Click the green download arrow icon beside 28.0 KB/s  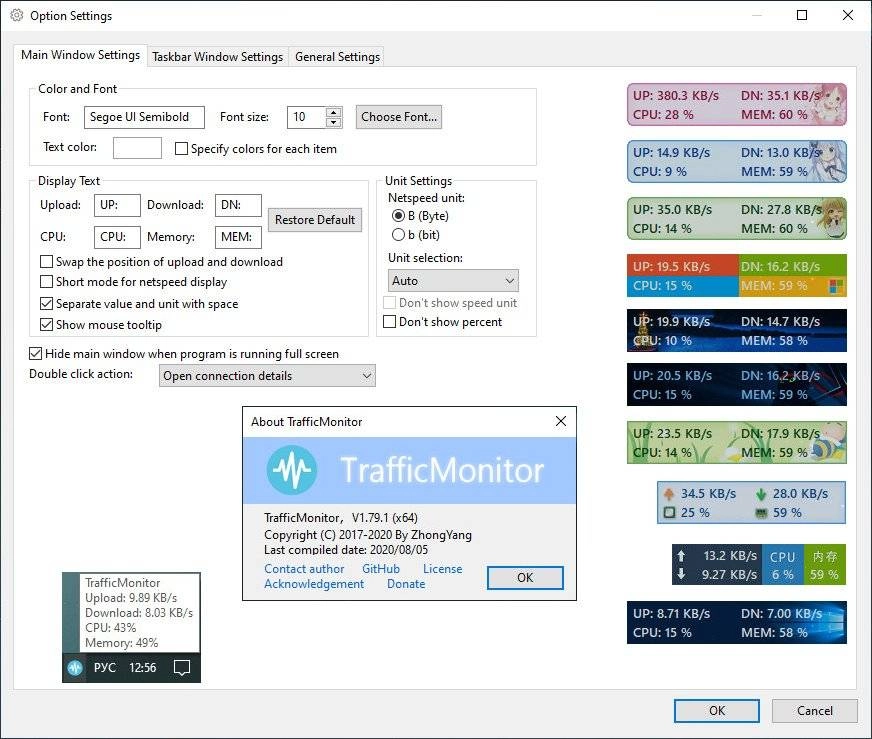pos(761,494)
